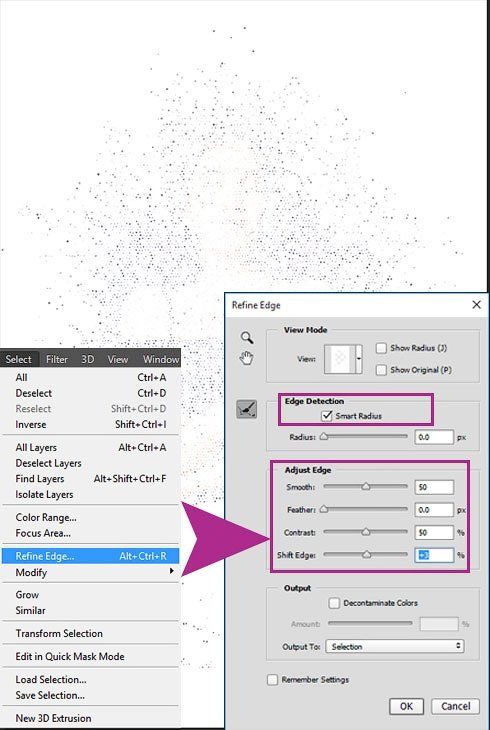Choose Transform Selection menu entry
This screenshot has height=730, width=490.
tap(91, 634)
